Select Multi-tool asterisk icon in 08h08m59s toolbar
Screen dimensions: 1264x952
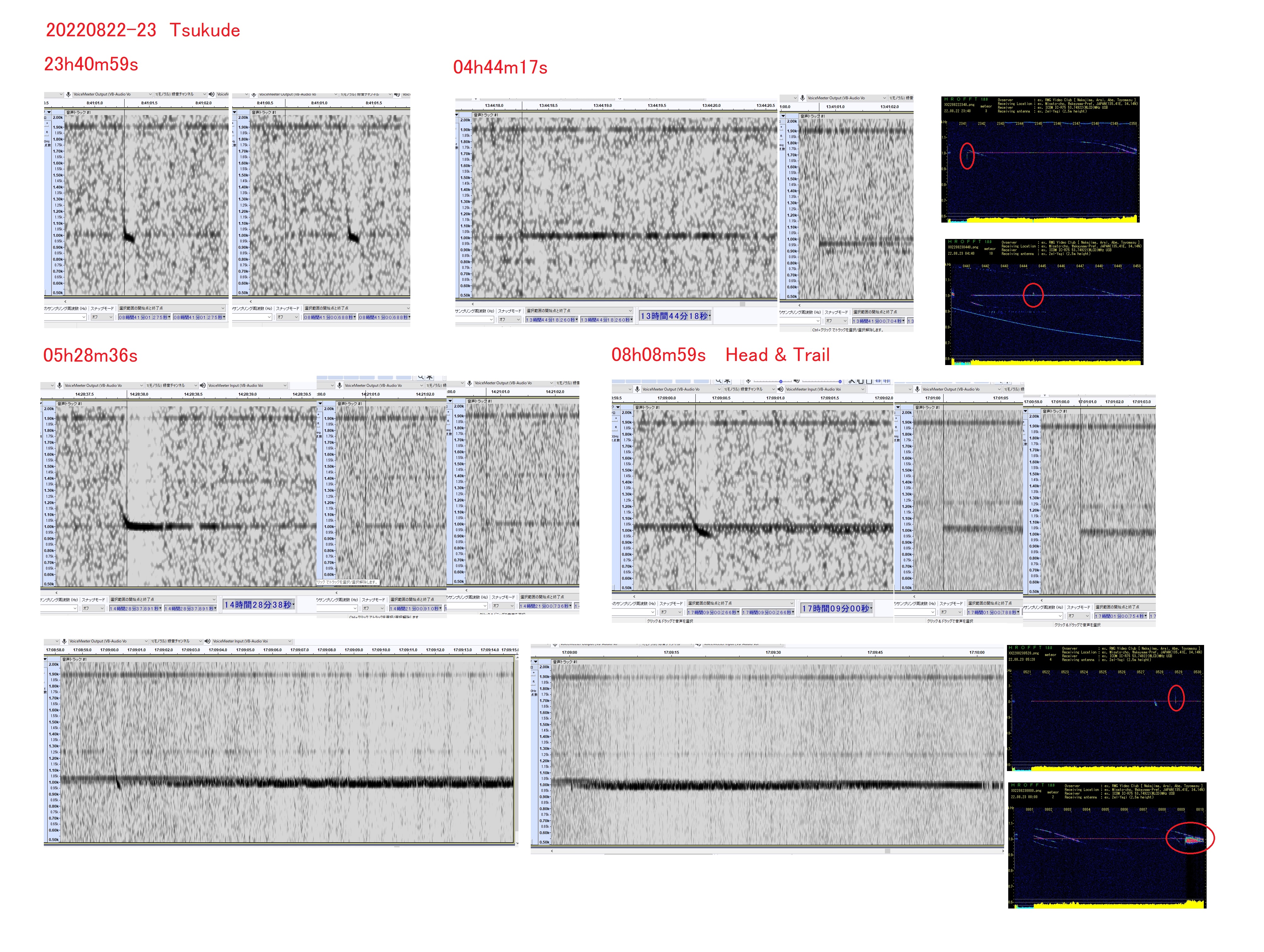point(728,381)
